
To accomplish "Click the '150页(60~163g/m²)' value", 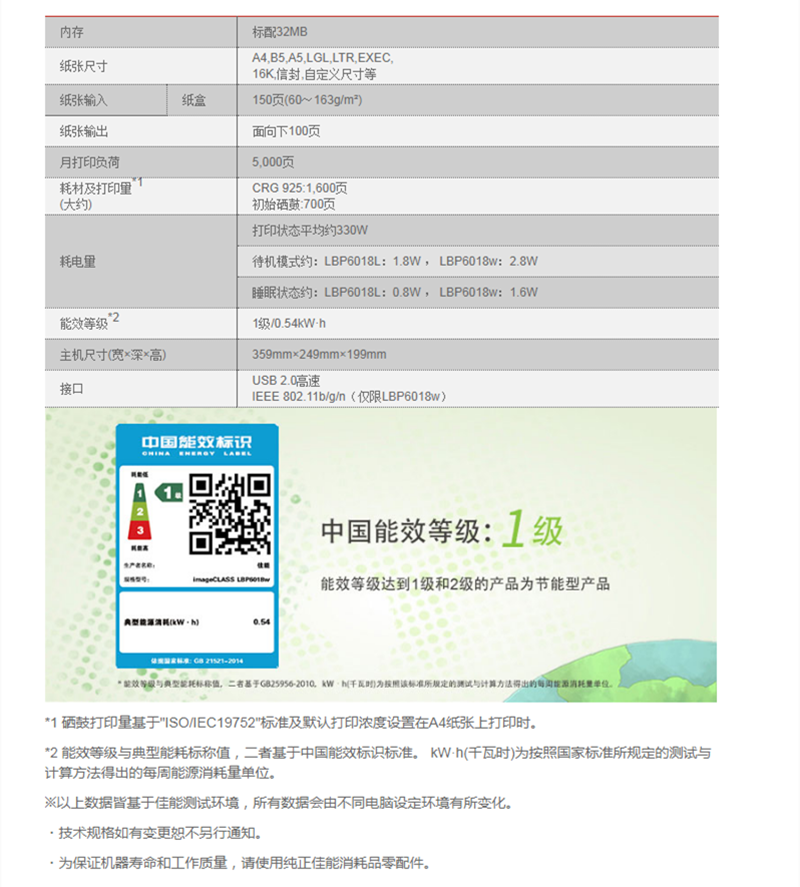I will (307, 100).
